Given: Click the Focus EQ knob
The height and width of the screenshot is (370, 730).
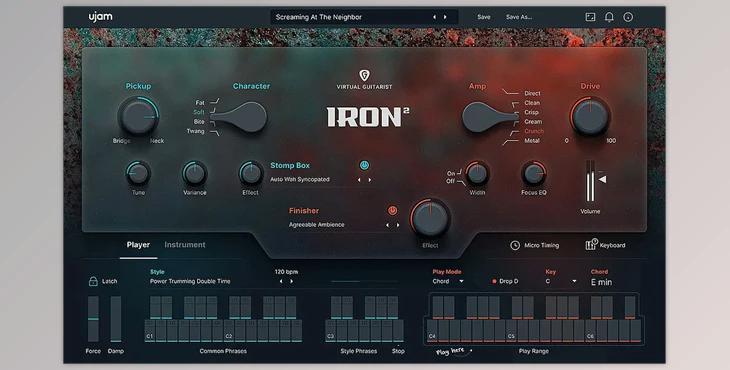Looking at the screenshot, I should click(534, 173).
